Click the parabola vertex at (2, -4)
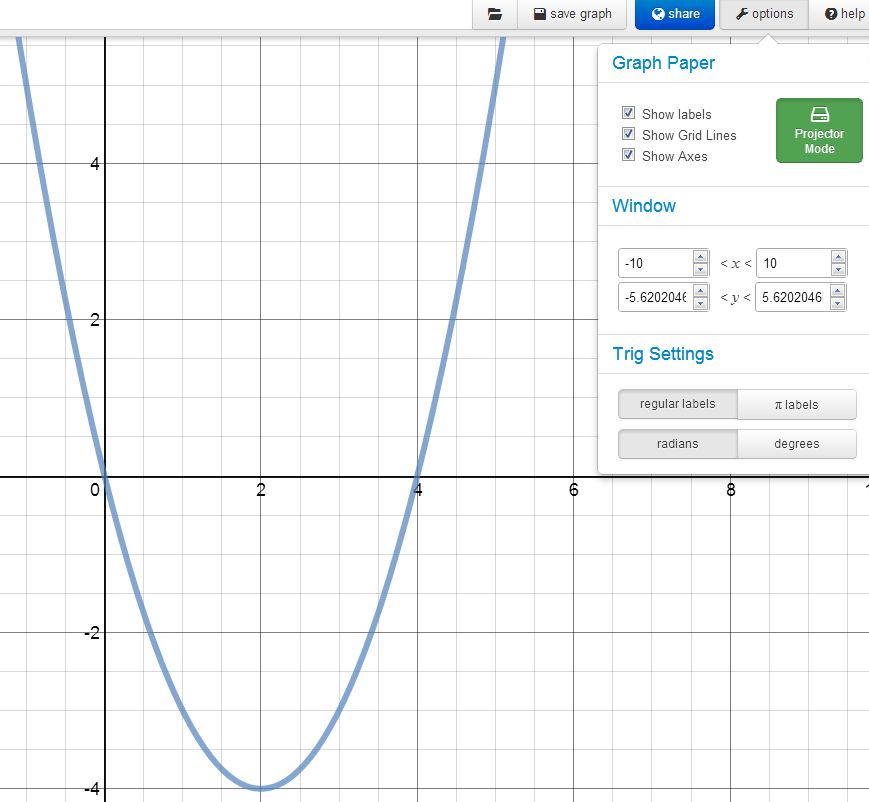 click(260, 788)
